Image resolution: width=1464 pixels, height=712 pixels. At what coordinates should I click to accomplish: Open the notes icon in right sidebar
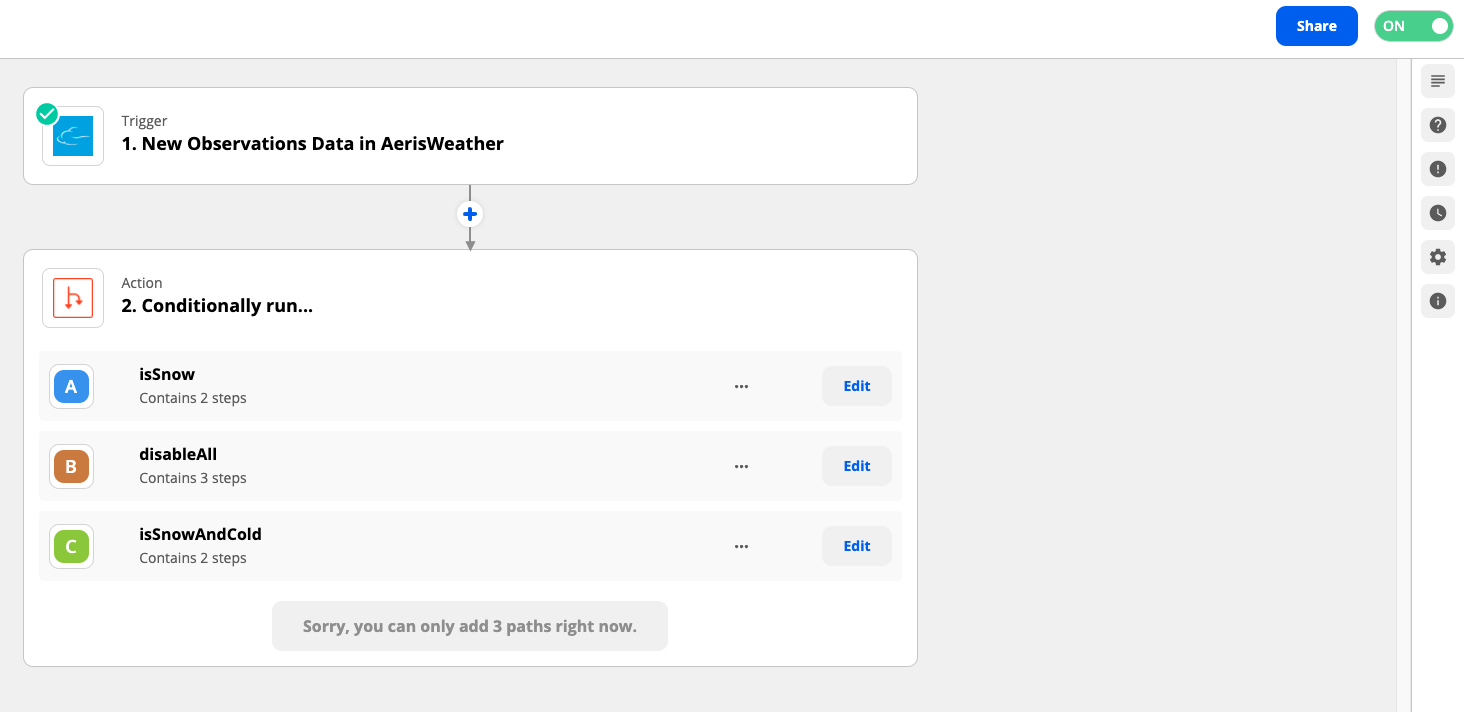click(1438, 81)
